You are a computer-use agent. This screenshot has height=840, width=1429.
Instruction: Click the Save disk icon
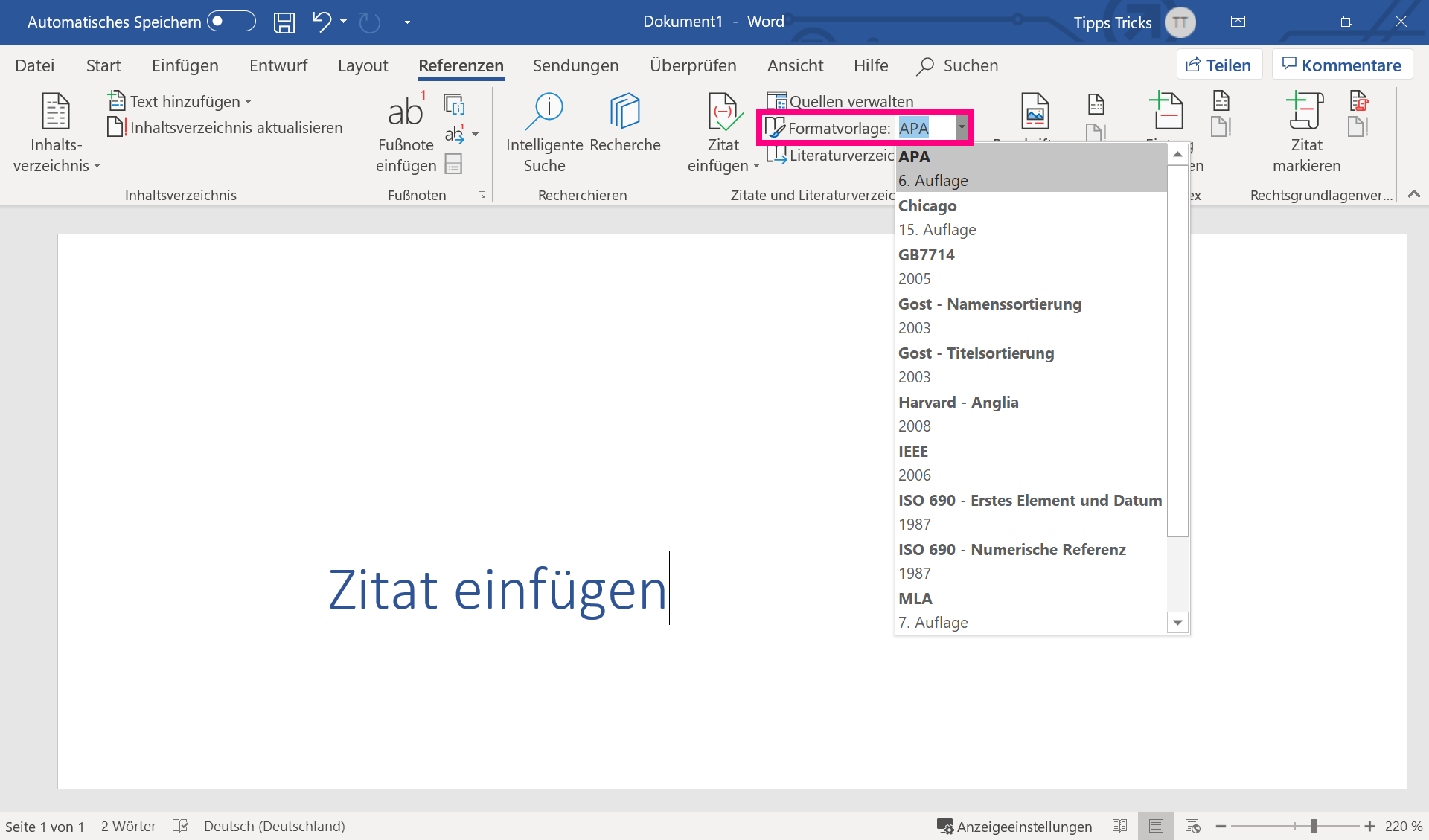[284, 22]
